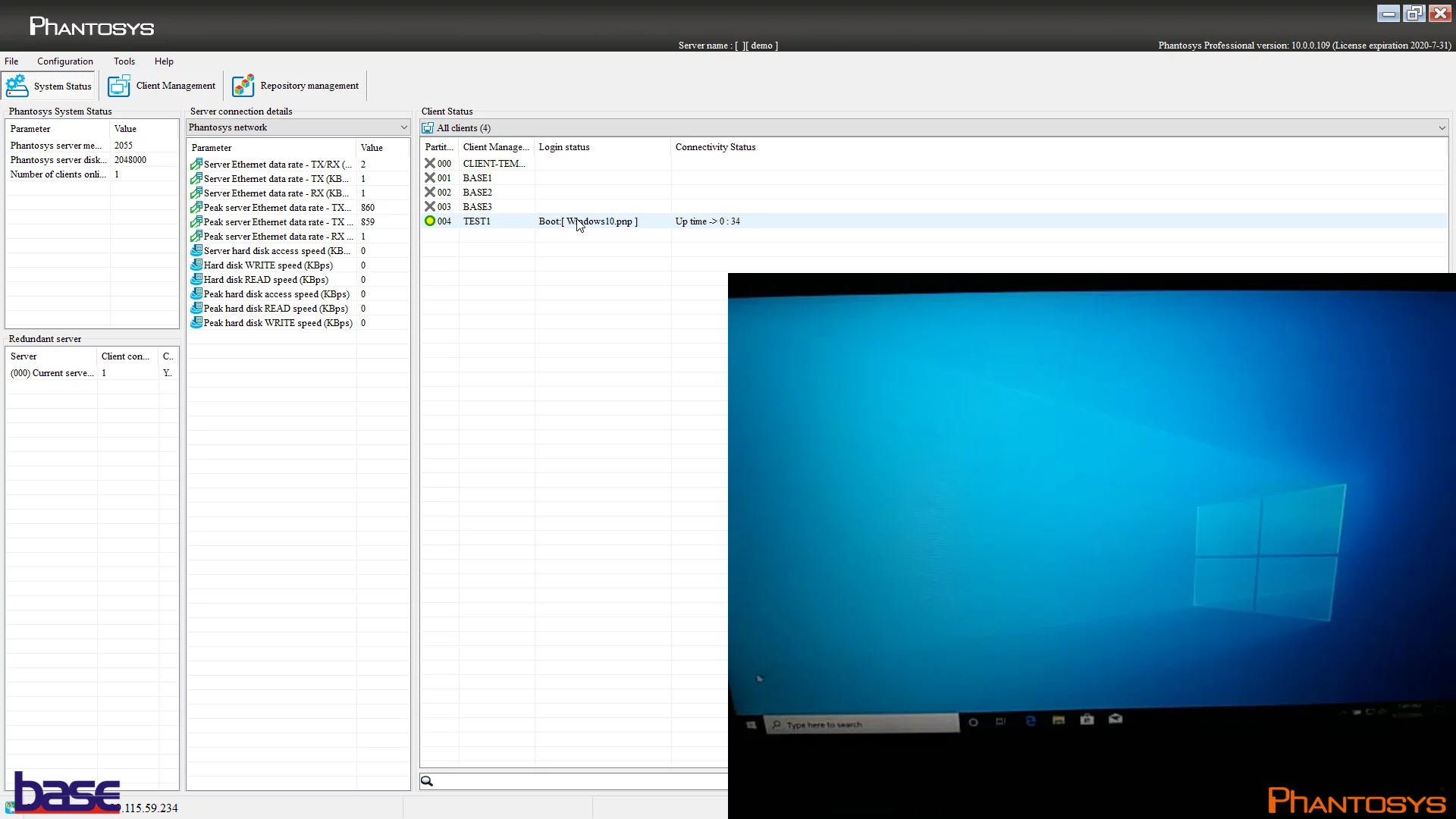The height and width of the screenshot is (819, 1456).
Task: Click the search magnifier icon below client list
Action: (x=427, y=781)
